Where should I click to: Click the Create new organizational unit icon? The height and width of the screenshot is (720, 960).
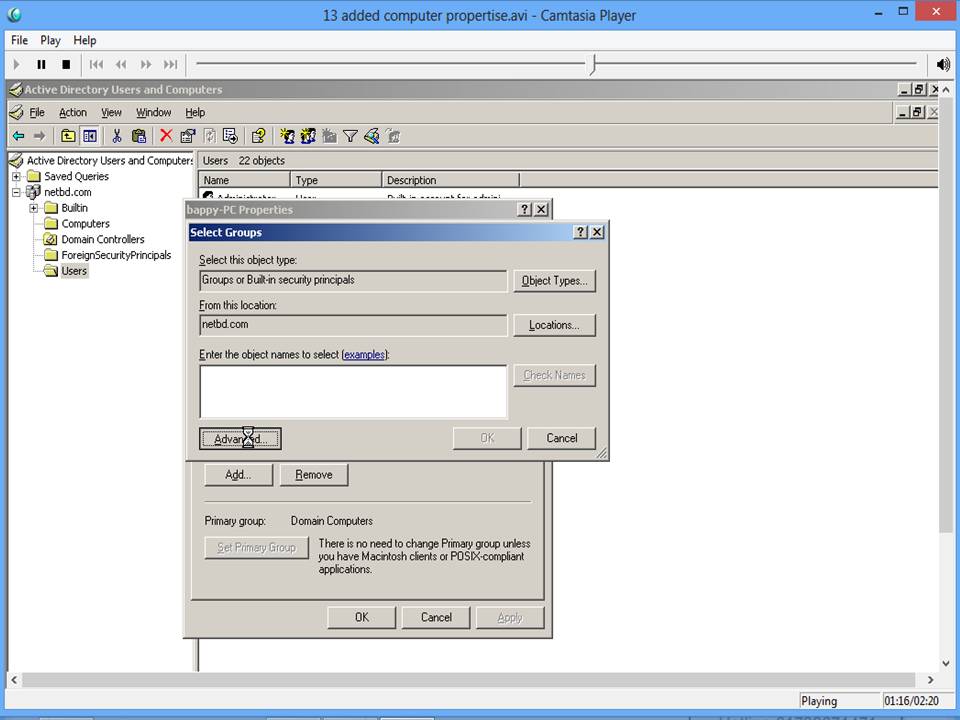[x=329, y=136]
